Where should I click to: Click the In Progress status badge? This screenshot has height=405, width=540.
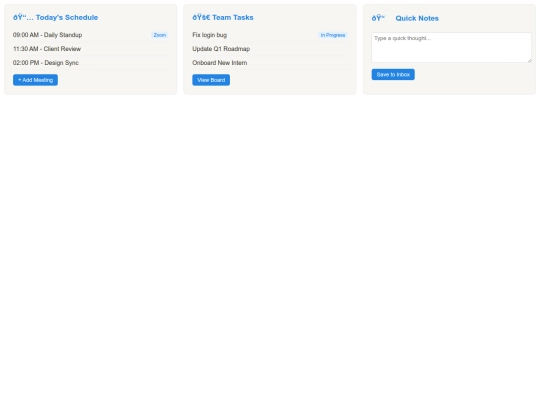tap(333, 35)
